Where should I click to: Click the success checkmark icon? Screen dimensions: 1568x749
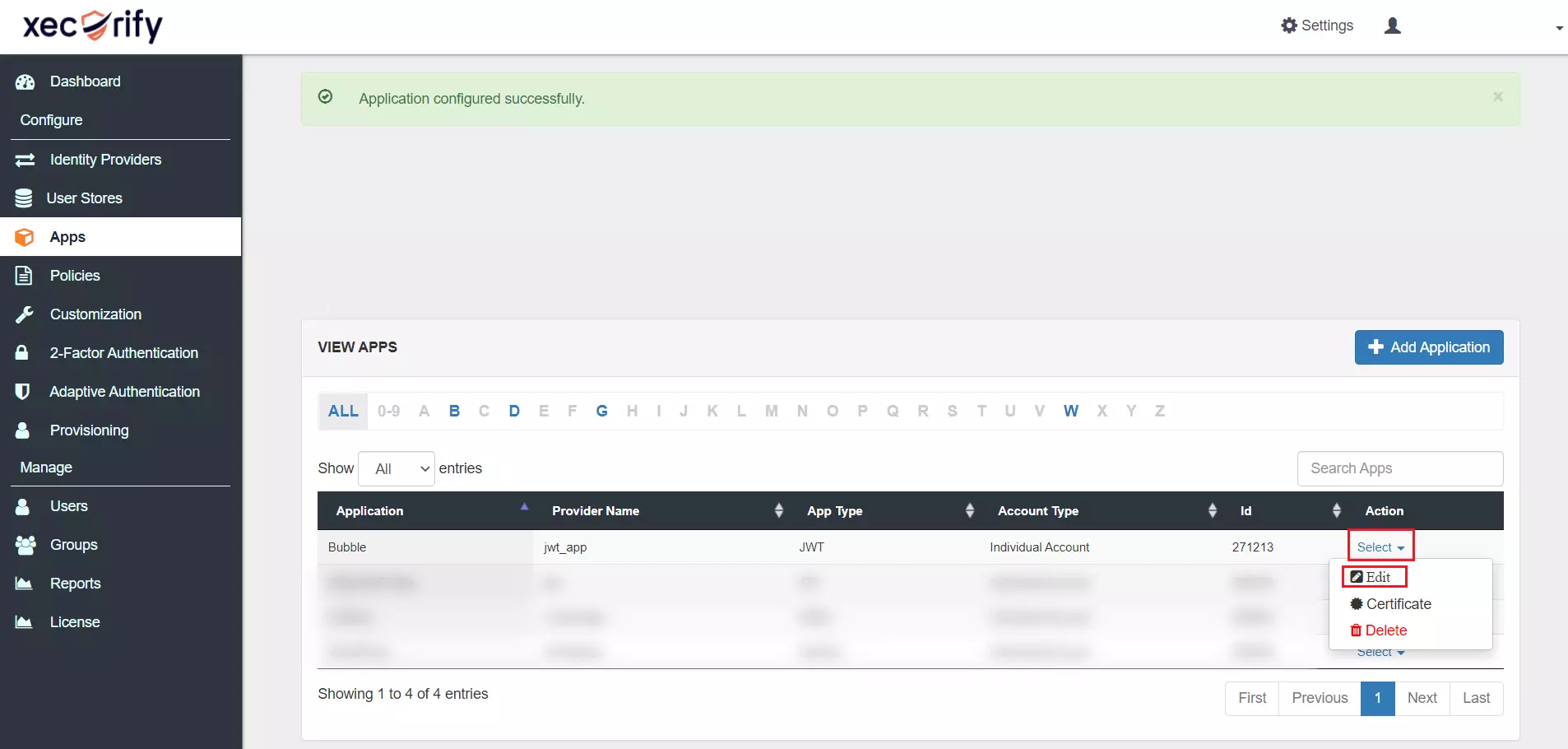point(326,97)
